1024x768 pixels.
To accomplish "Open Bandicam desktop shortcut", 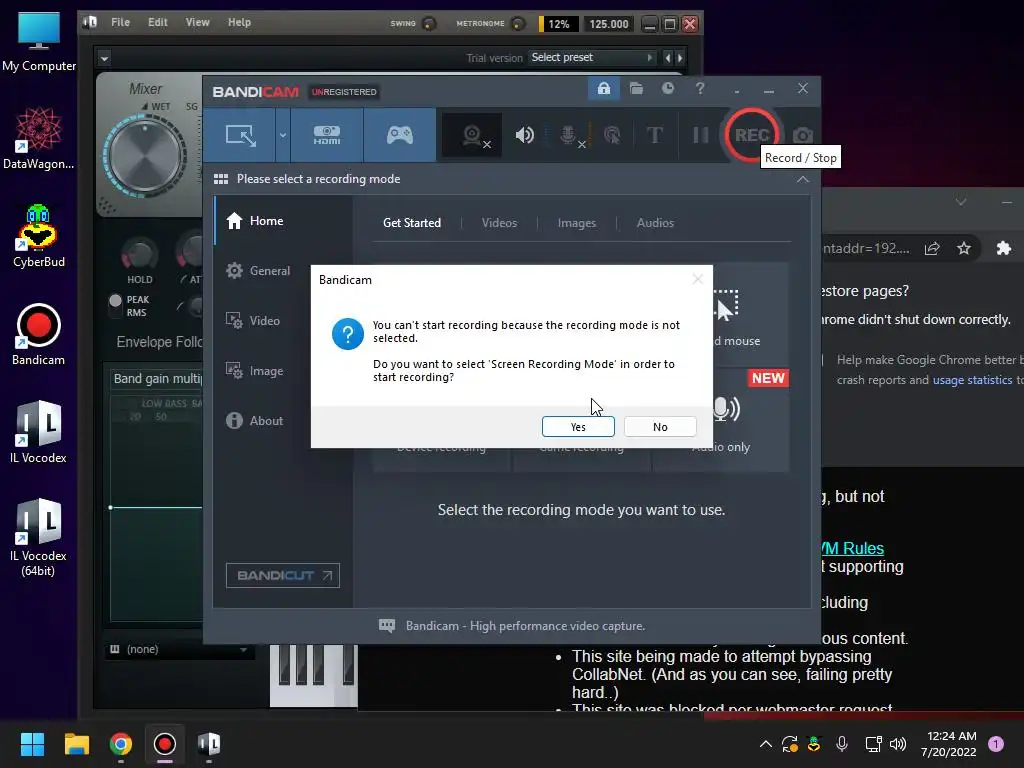I will pos(39,334).
